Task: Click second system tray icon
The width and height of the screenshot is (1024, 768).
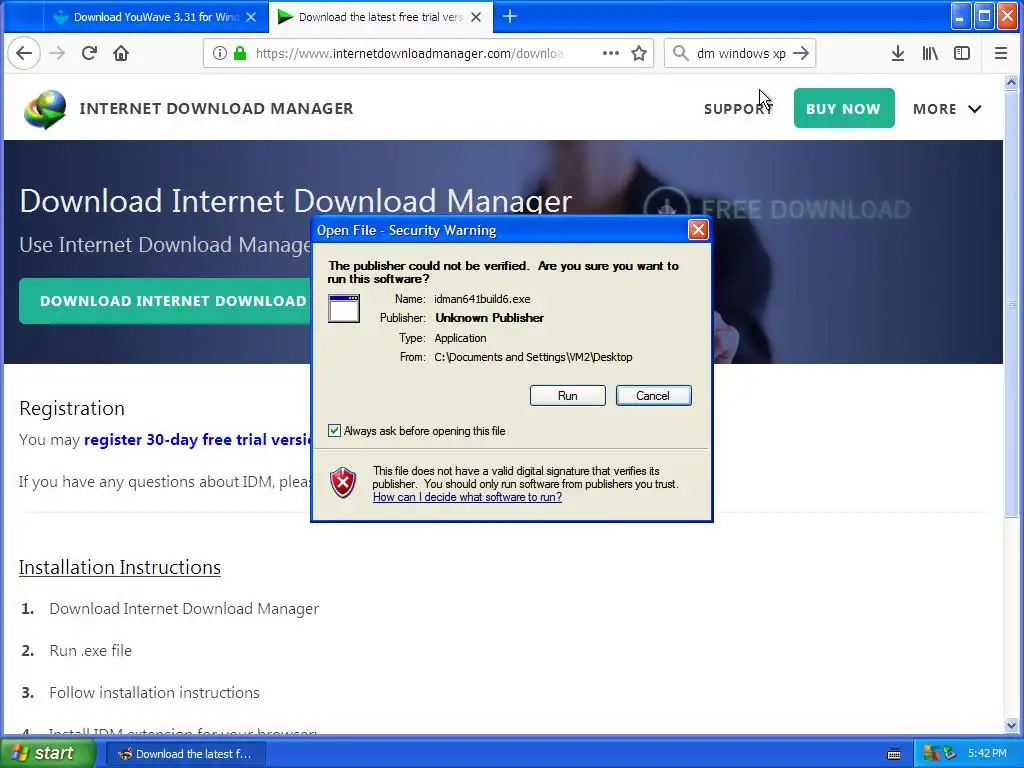Action: coord(950,754)
